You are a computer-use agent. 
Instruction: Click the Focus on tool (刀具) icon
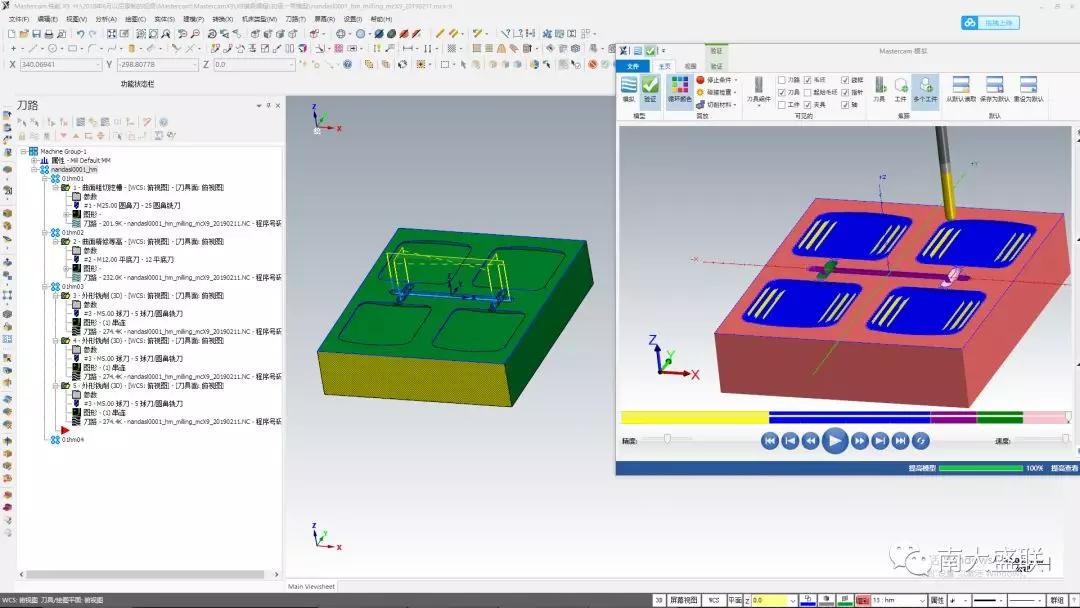click(880, 90)
